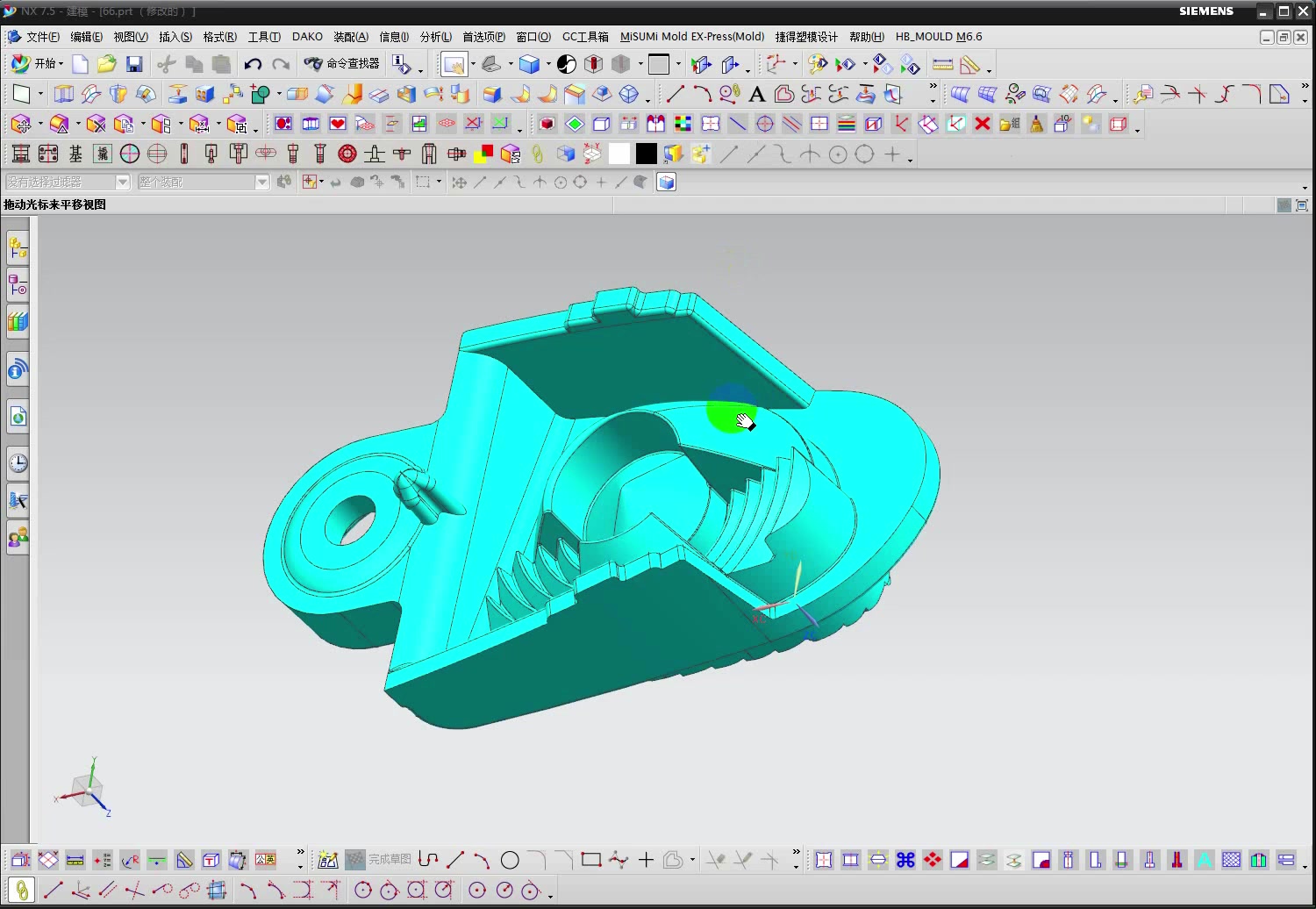Expand the curve toolbar overflow chevron
This screenshot has width=1316, height=909.
[x=933, y=88]
